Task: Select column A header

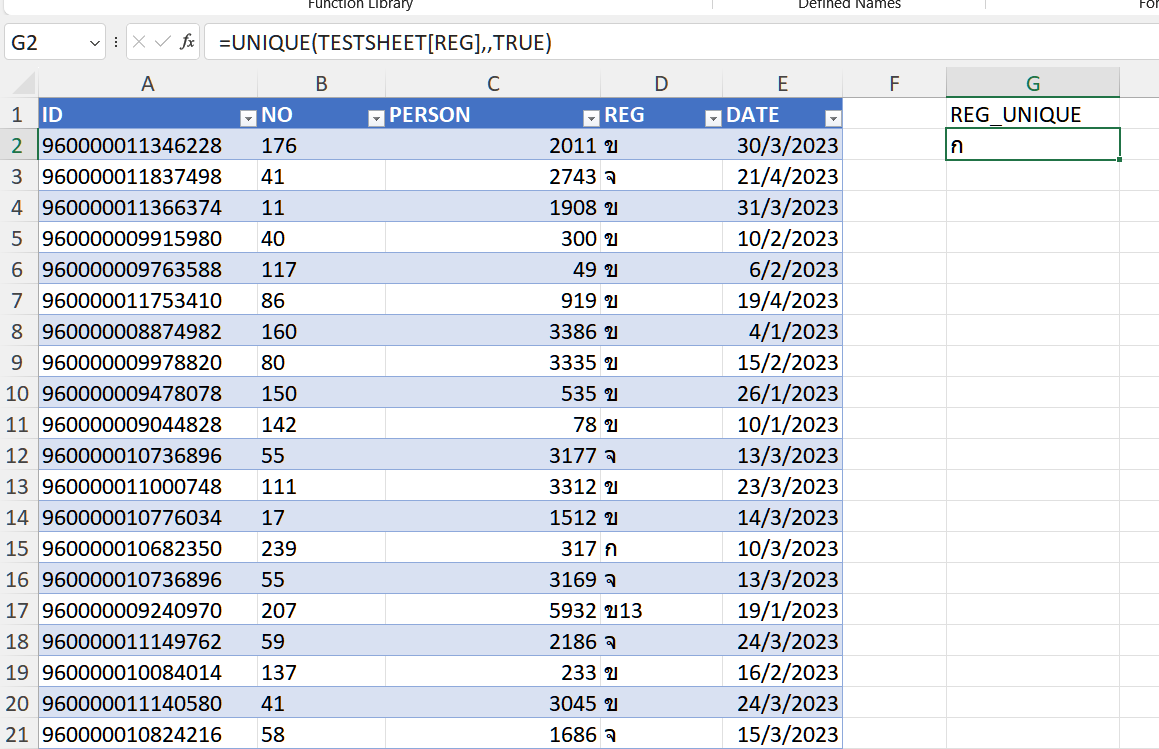Action: pyautogui.click(x=148, y=84)
